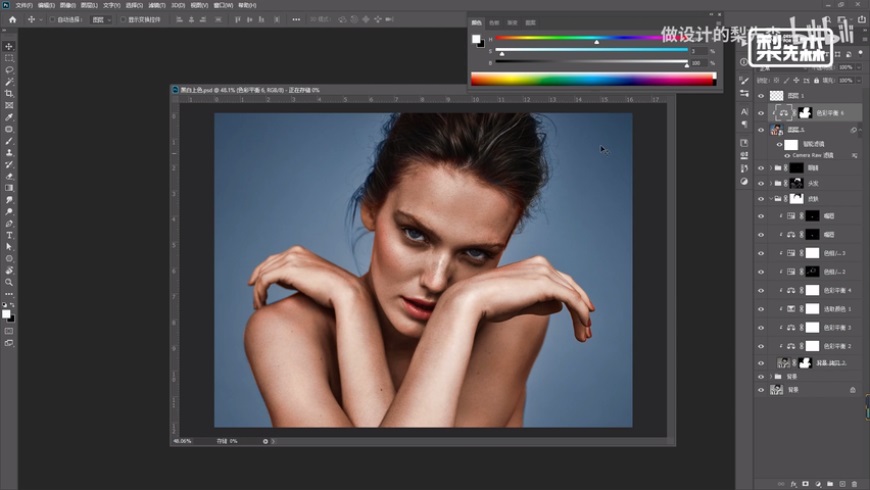The image size is (870, 490).
Task: Click the Home icon in options bar
Action: tap(12, 19)
